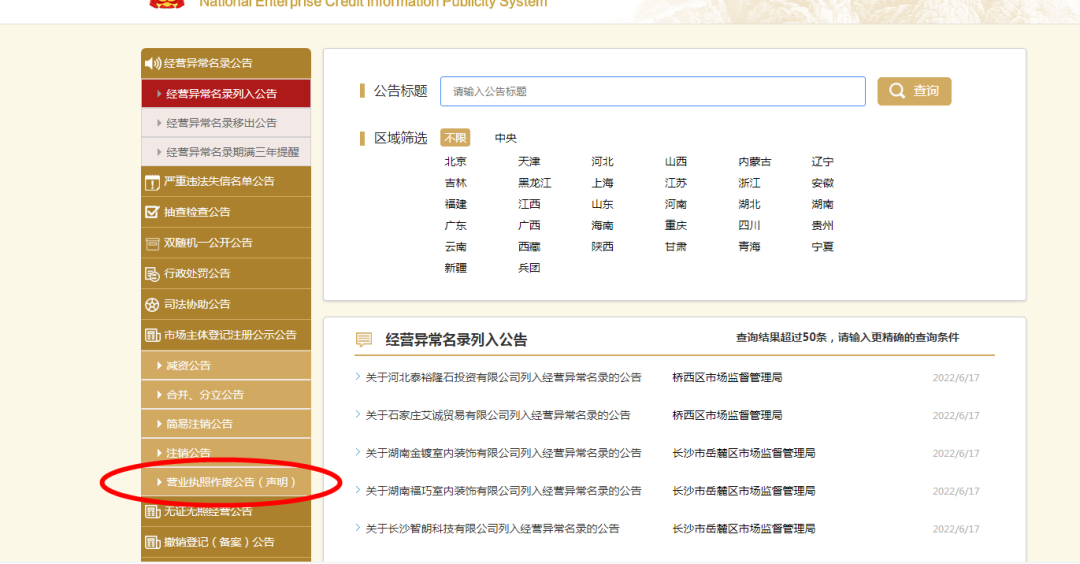Screen dimensions: 1080x564
Task: Filter by region 浙江
Action: click(x=749, y=182)
